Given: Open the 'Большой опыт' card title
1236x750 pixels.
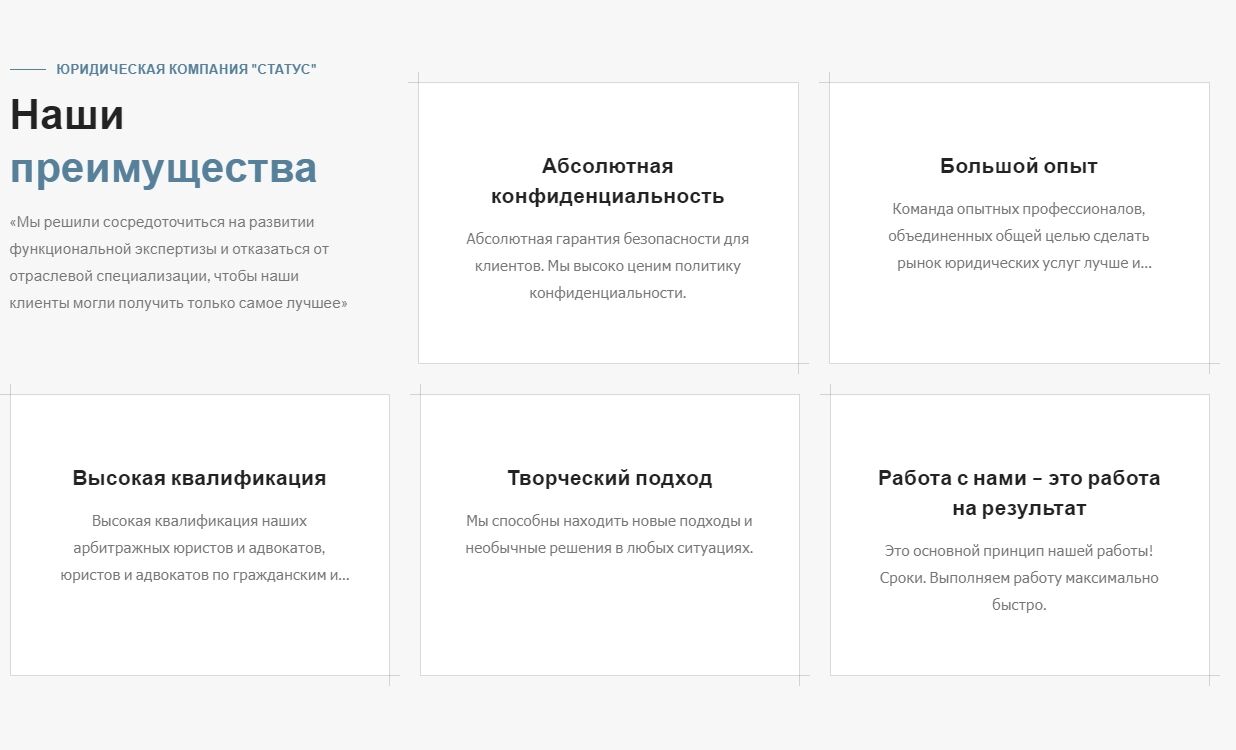Looking at the screenshot, I should pos(1019,166).
